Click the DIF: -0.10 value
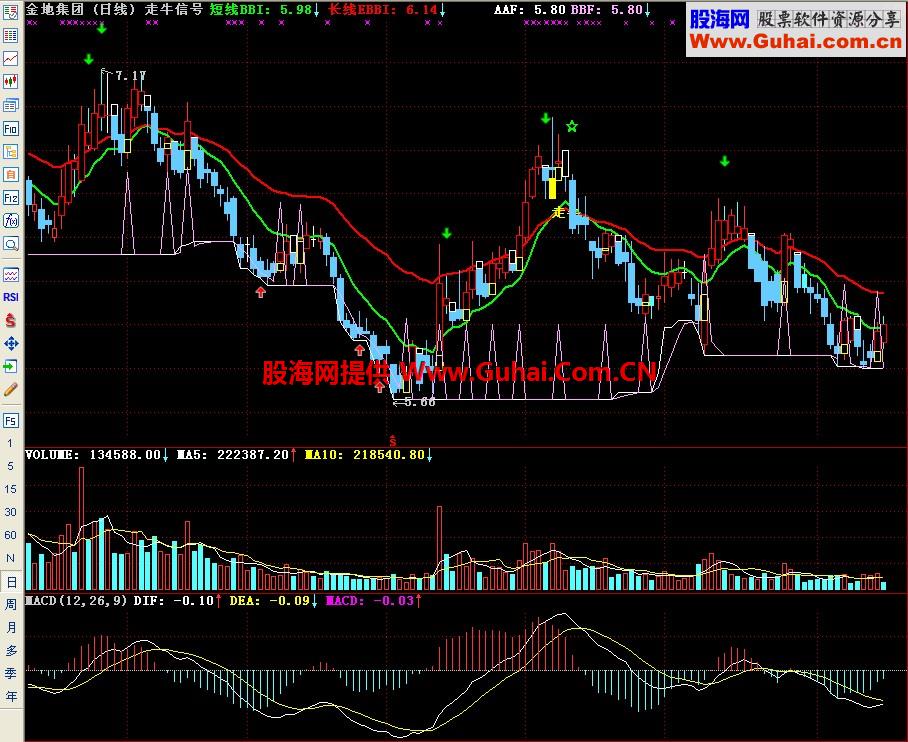This screenshot has width=908, height=742. tap(174, 601)
